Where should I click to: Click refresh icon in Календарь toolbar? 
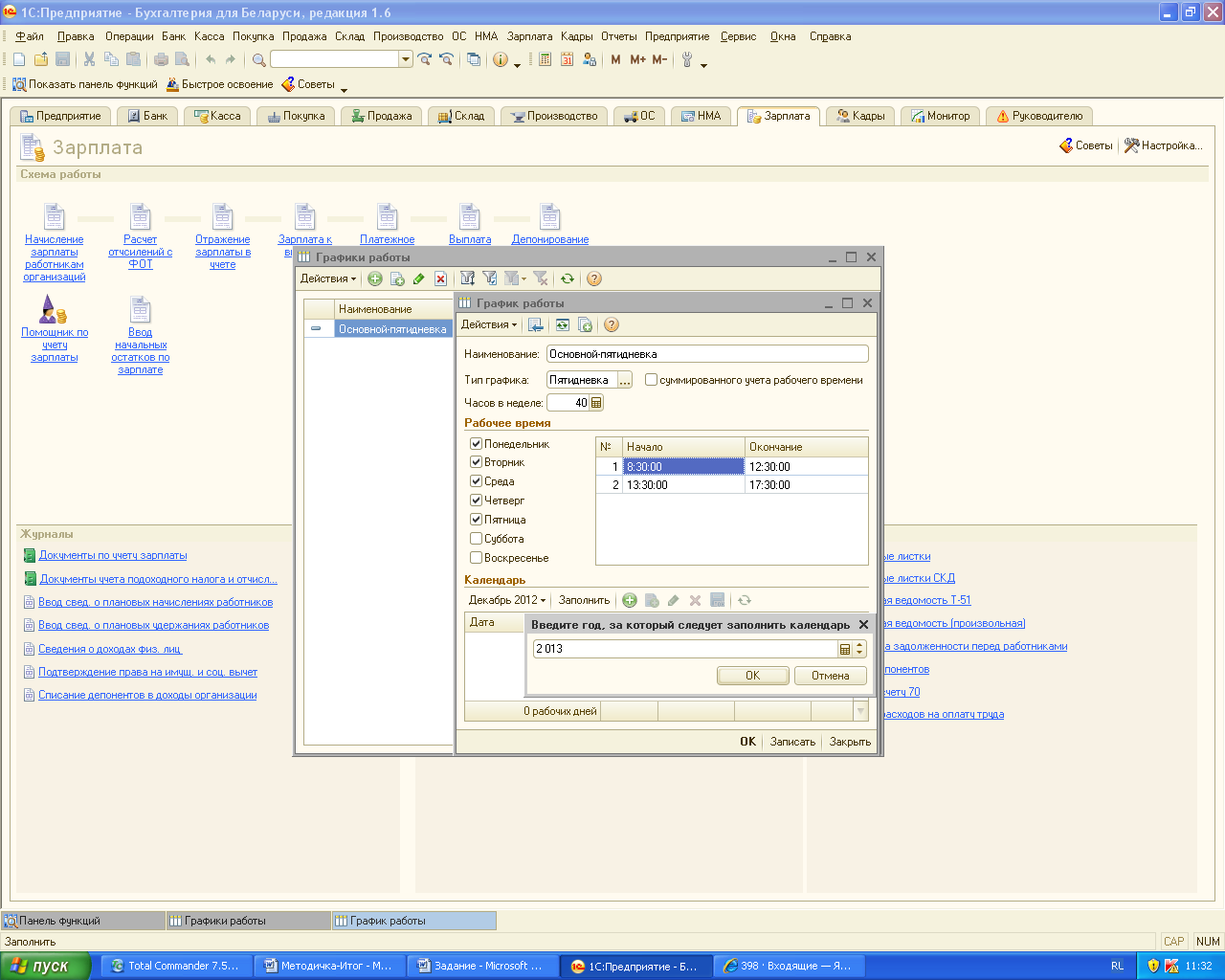pyautogui.click(x=745, y=600)
